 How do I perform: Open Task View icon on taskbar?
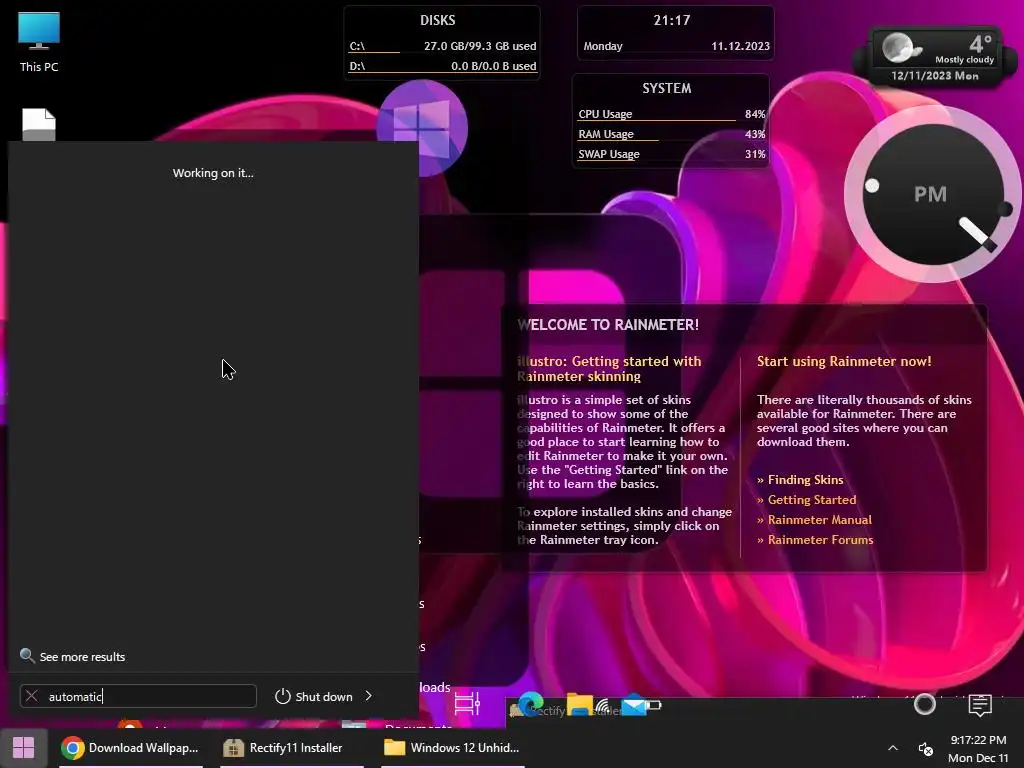[x=467, y=704]
